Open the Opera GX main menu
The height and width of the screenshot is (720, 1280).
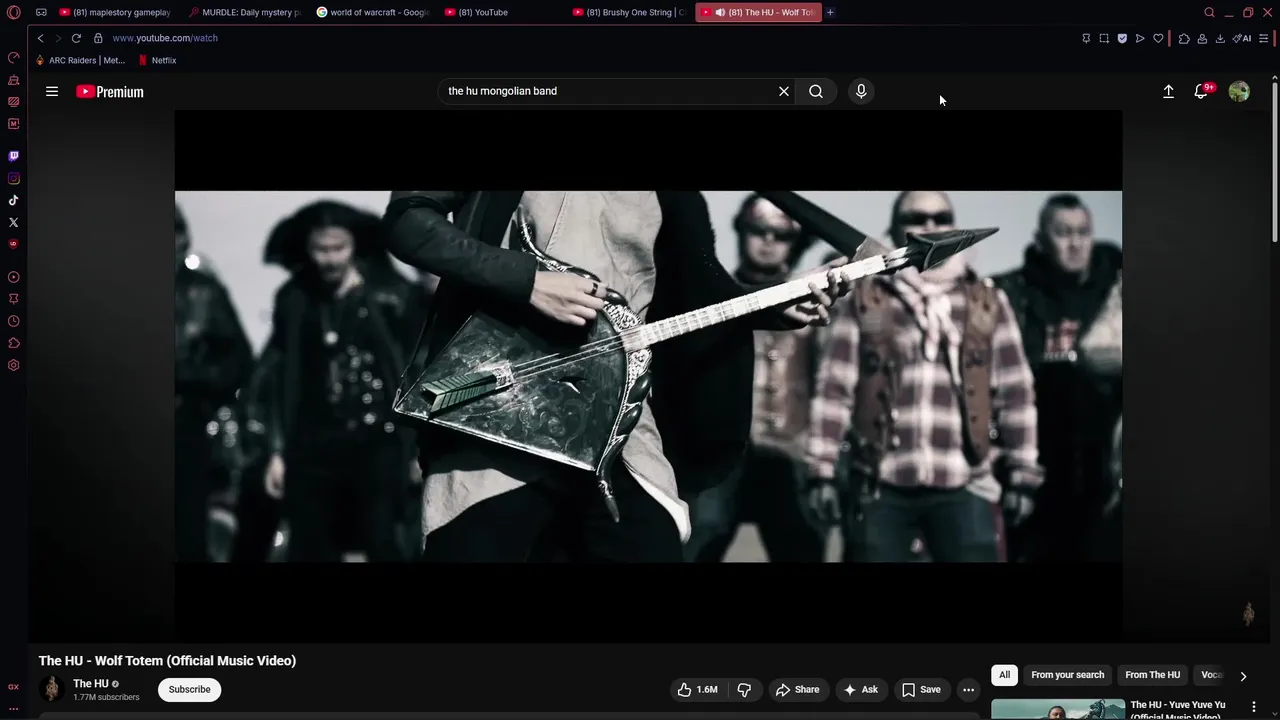point(13,12)
